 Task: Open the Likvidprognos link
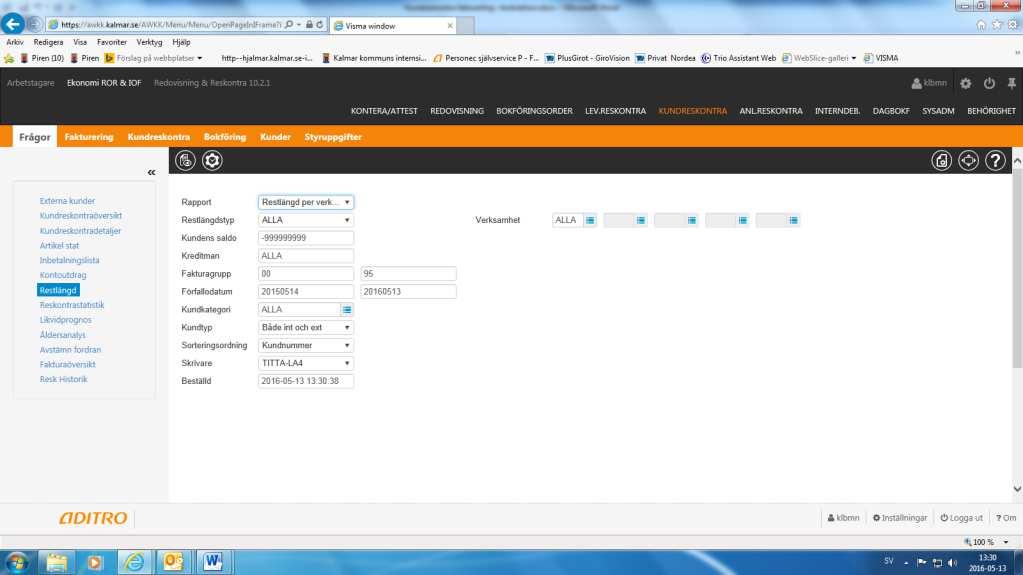65,320
